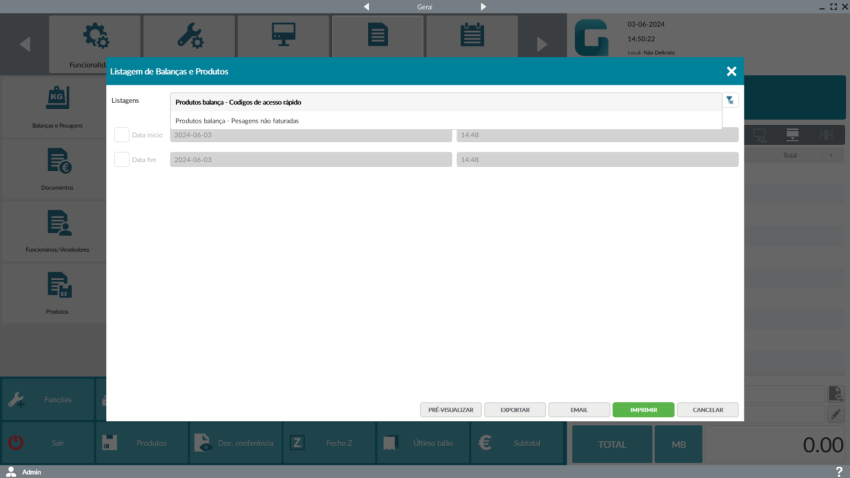Click the wrench and screwdriver tools icon
The height and width of the screenshot is (478, 850).
point(190,37)
